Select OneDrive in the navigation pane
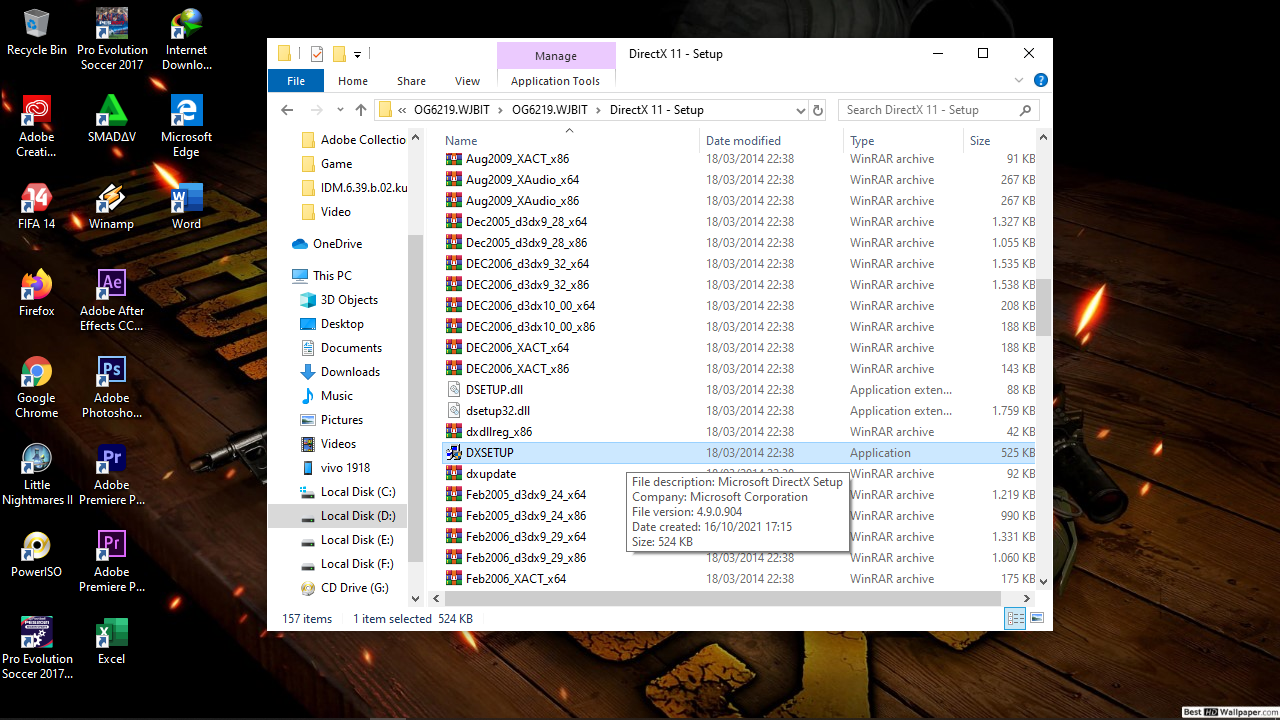 pos(337,244)
